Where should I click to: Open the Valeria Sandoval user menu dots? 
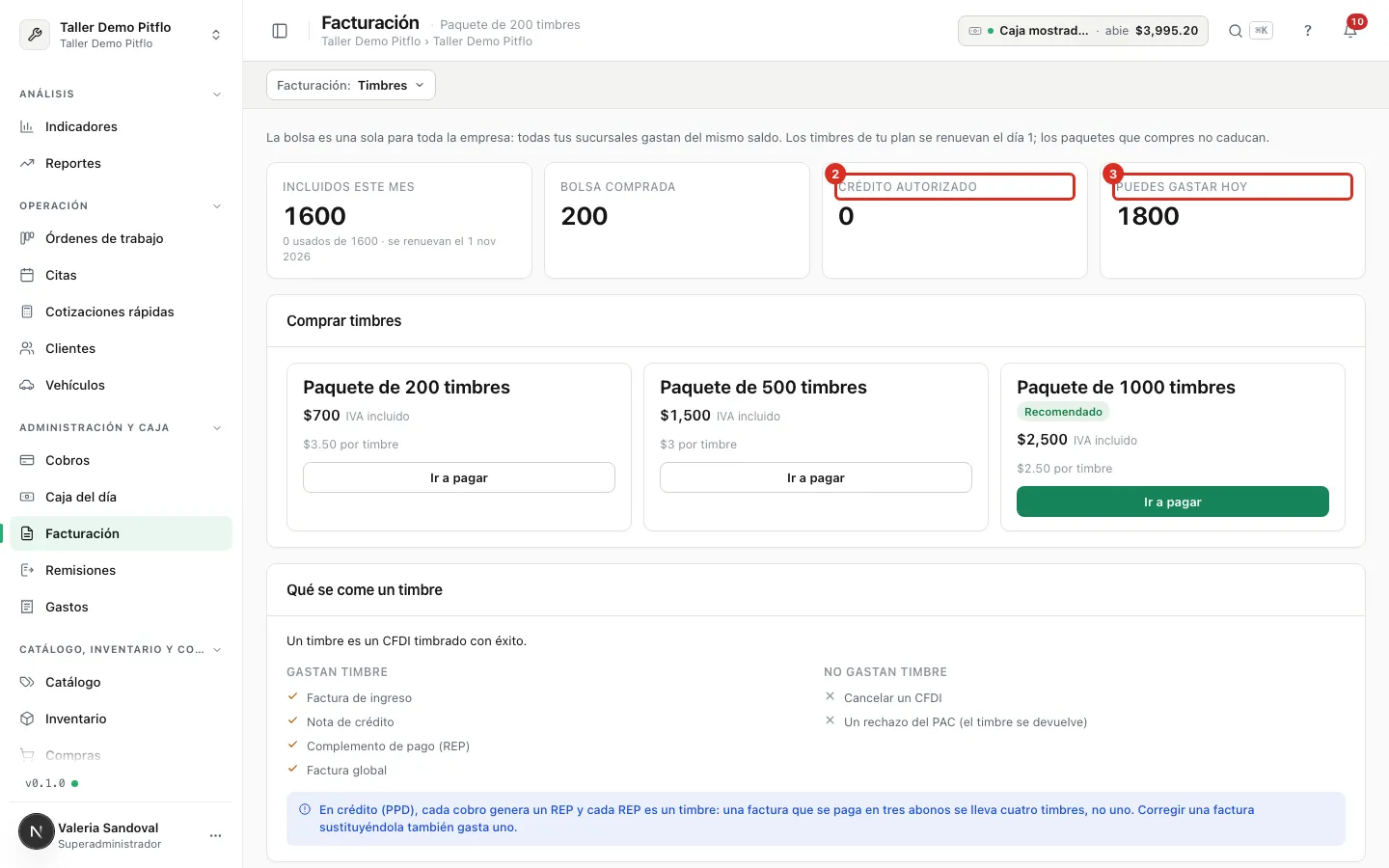click(215, 835)
